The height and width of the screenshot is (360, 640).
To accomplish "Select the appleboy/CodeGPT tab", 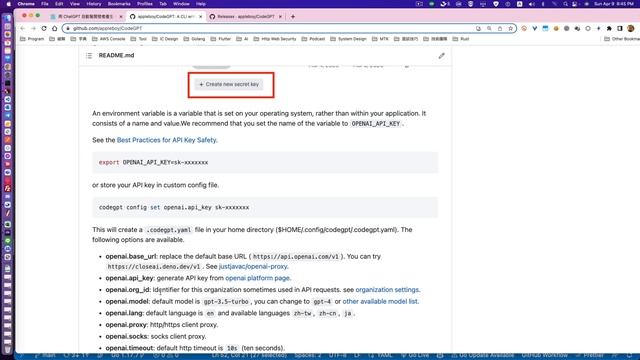I will [x=166, y=17].
